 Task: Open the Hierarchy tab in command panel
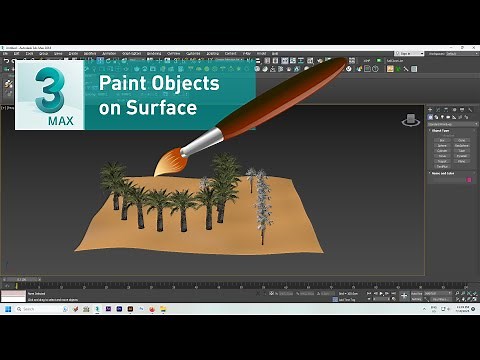click(x=446, y=109)
